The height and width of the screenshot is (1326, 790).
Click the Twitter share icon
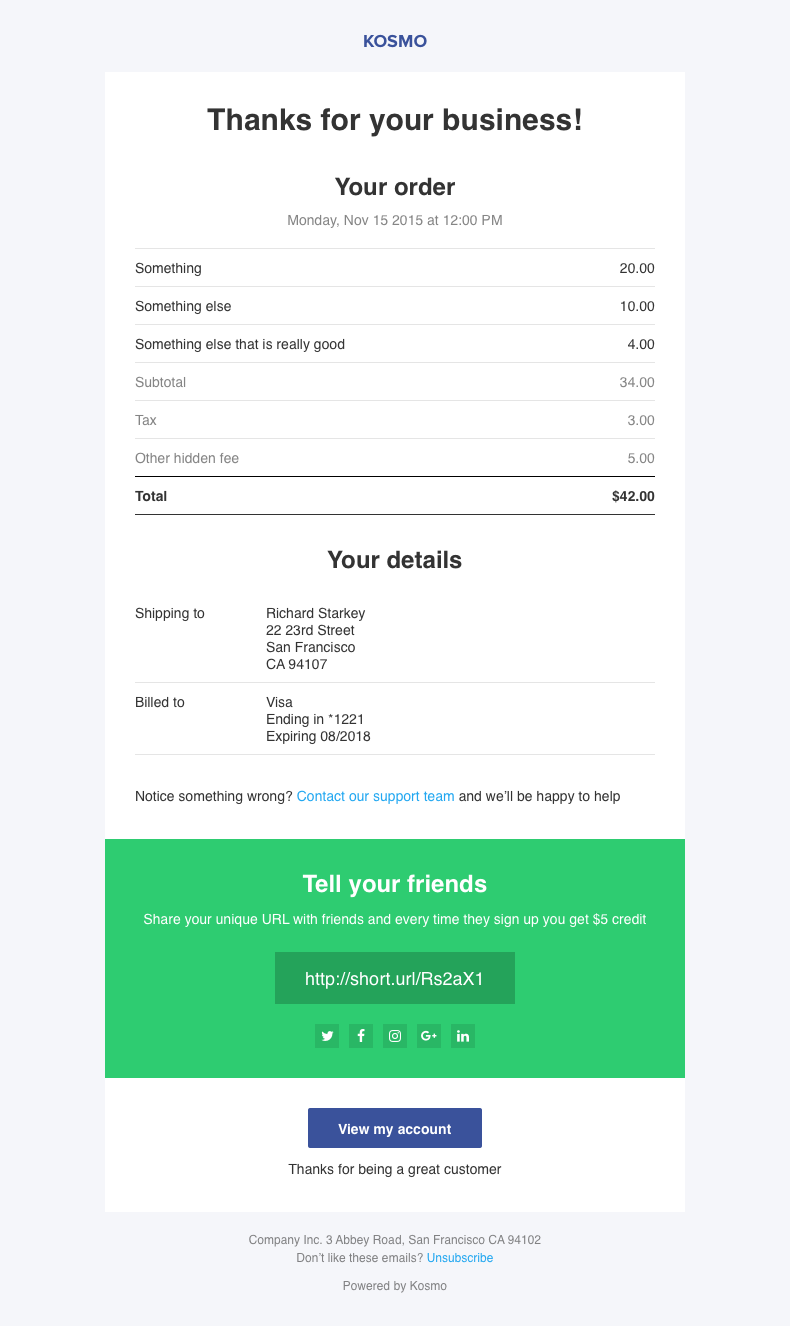point(327,1036)
